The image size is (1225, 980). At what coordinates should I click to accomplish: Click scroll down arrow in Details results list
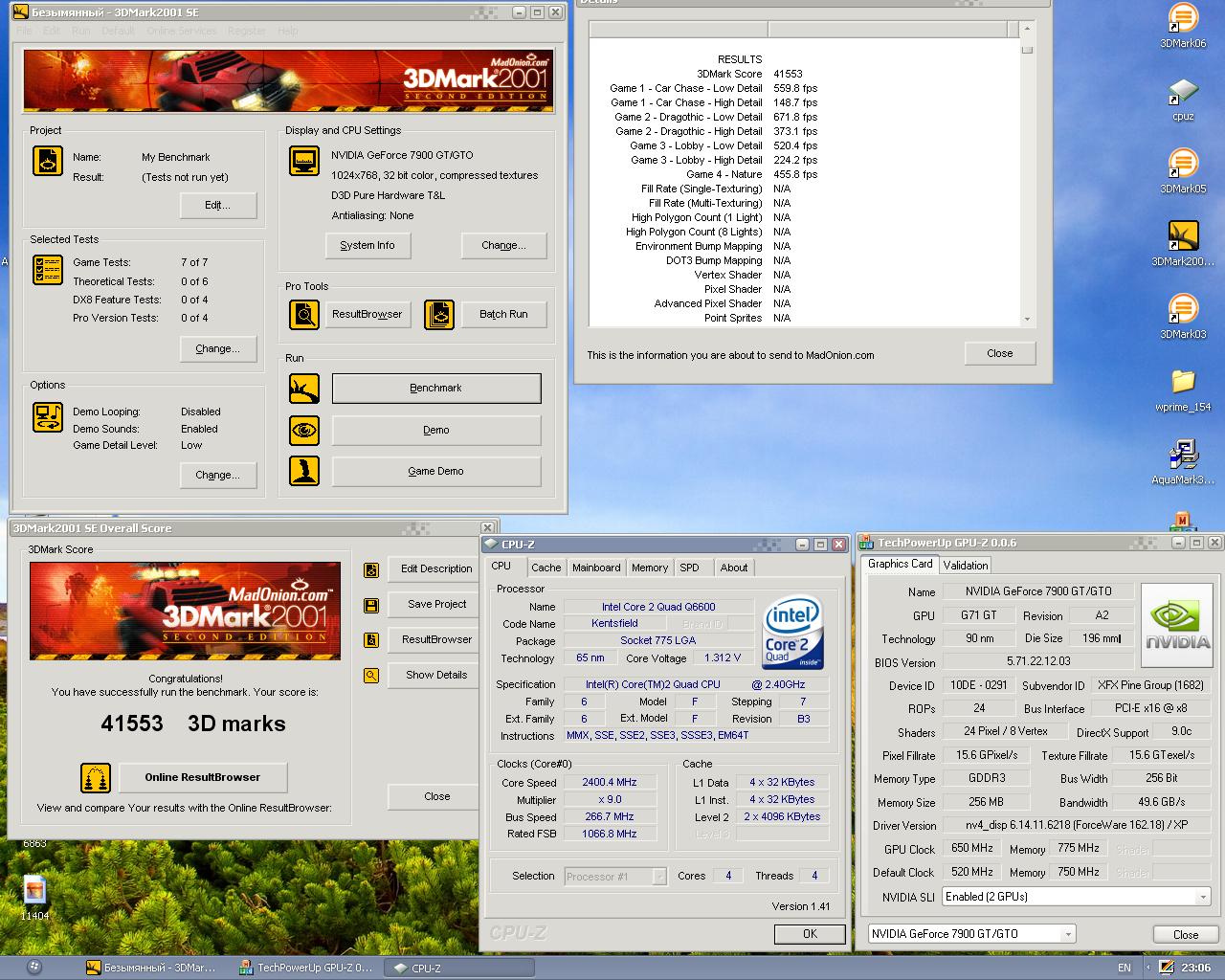1027,320
